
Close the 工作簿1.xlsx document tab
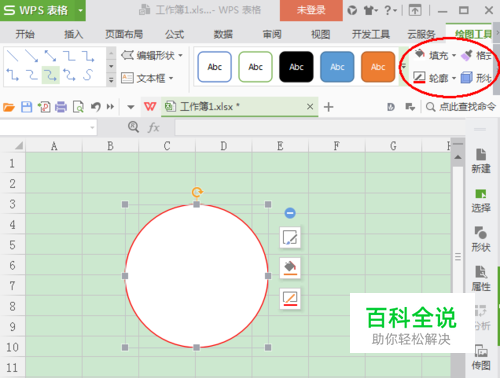click(x=310, y=107)
